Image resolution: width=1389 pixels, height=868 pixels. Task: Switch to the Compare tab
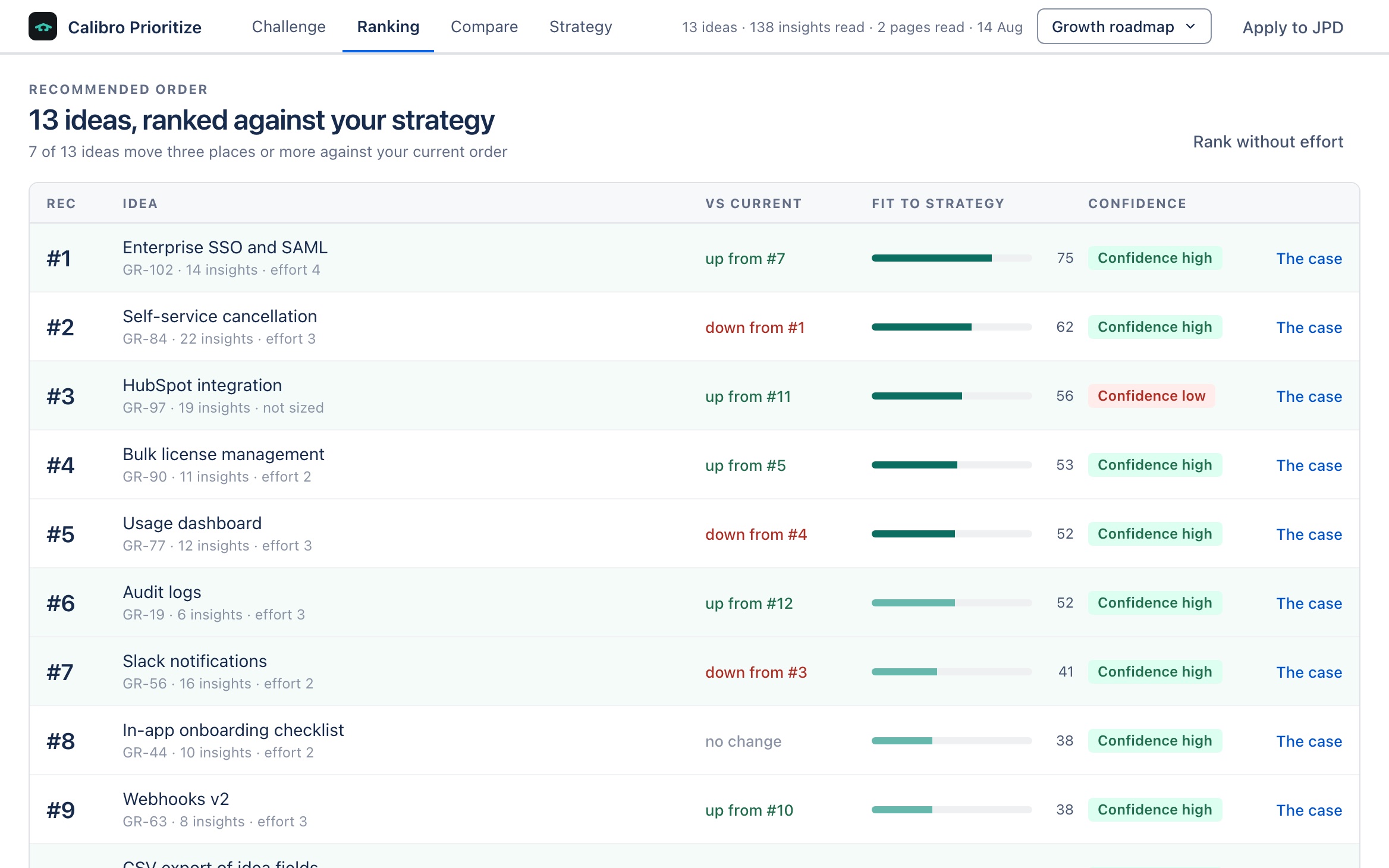(484, 27)
